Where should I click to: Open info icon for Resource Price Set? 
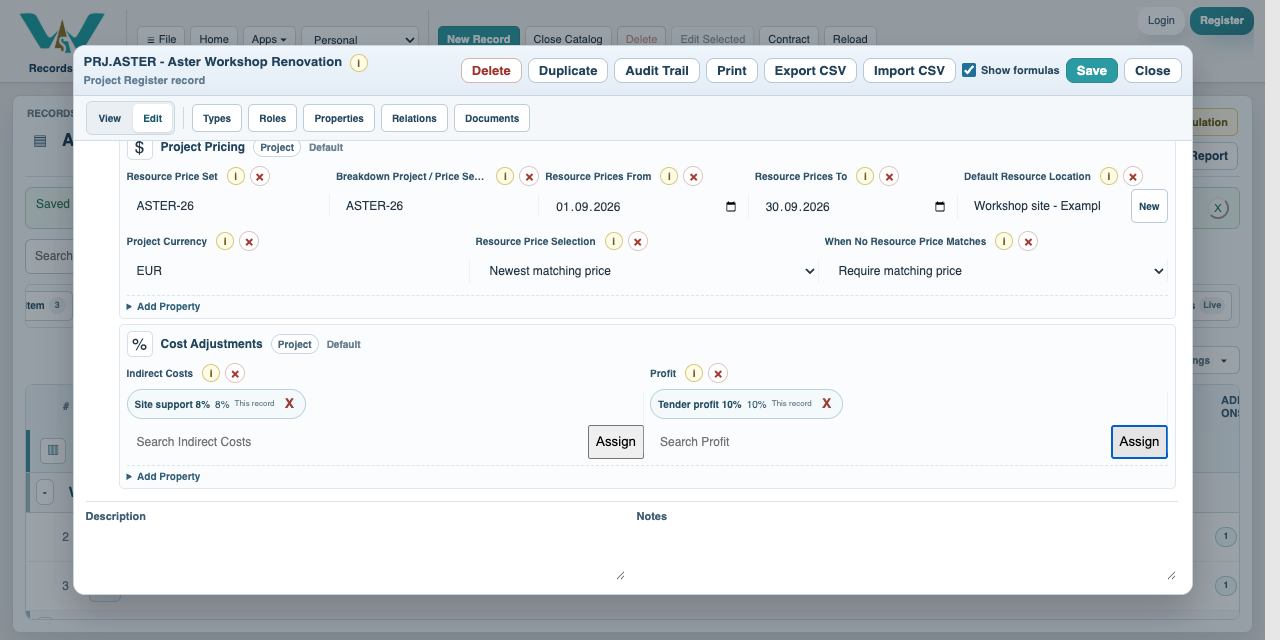(236, 177)
